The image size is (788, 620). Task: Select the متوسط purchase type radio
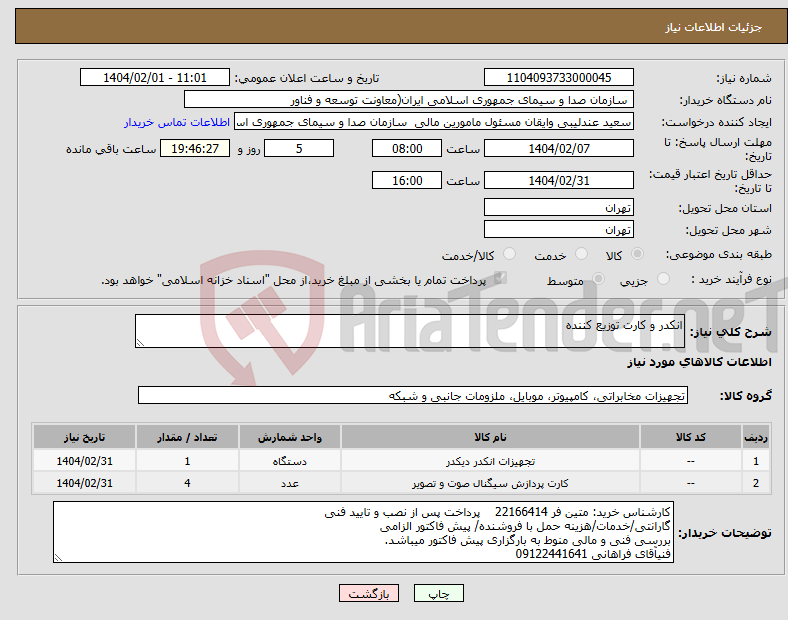coord(598,278)
